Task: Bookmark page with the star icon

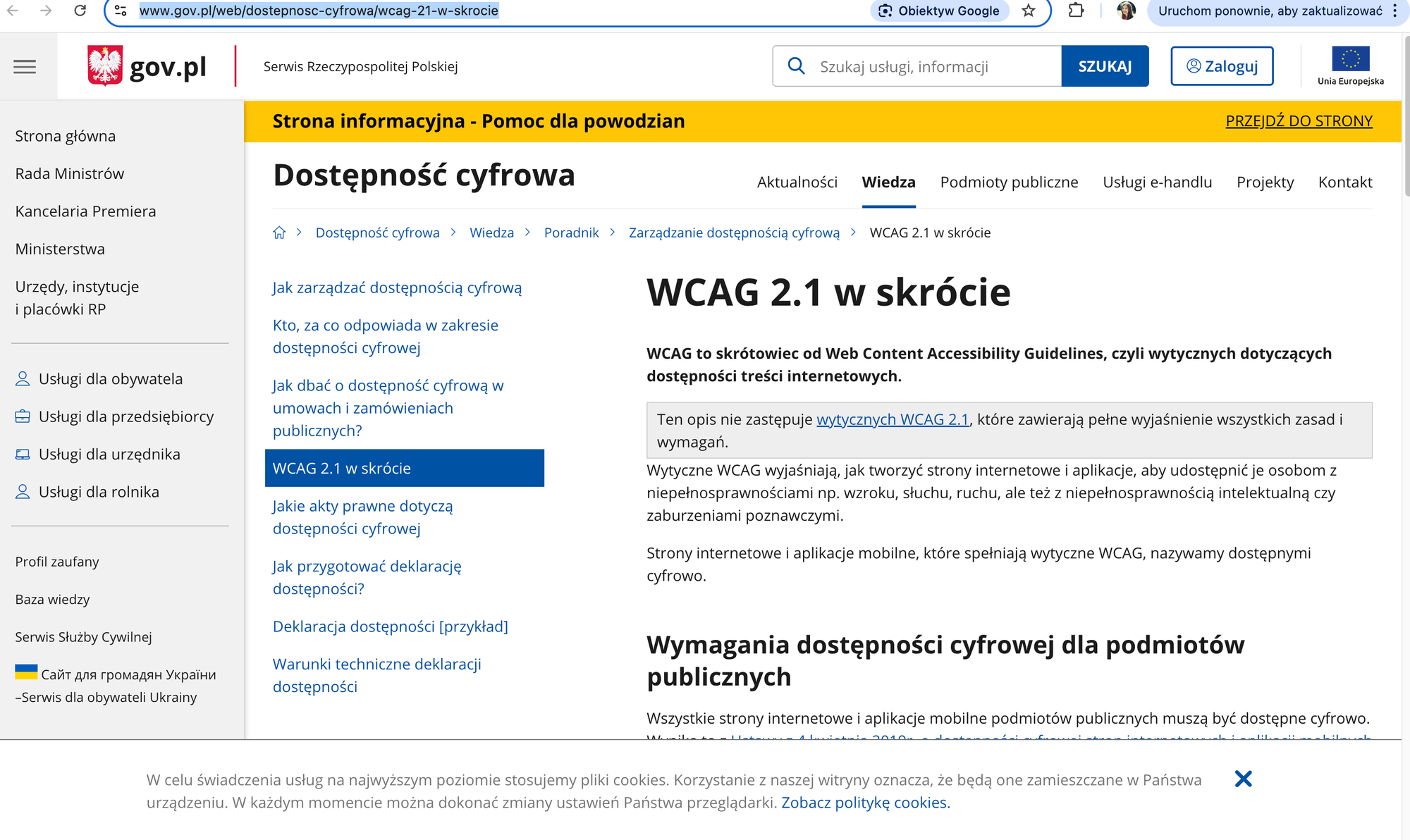Action: pyautogui.click(x=1029, y=11)
